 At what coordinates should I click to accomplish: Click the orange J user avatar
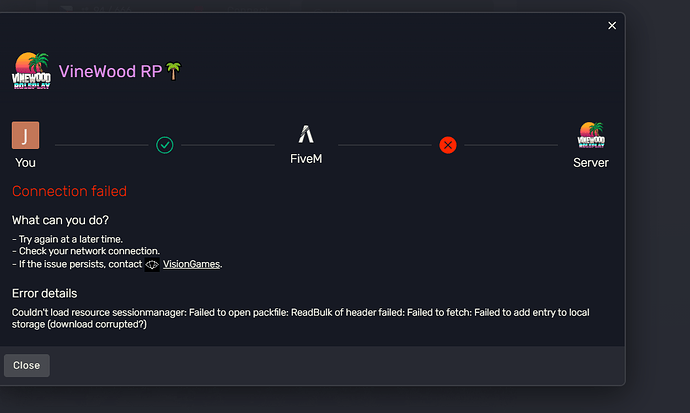tap(26, 135)
